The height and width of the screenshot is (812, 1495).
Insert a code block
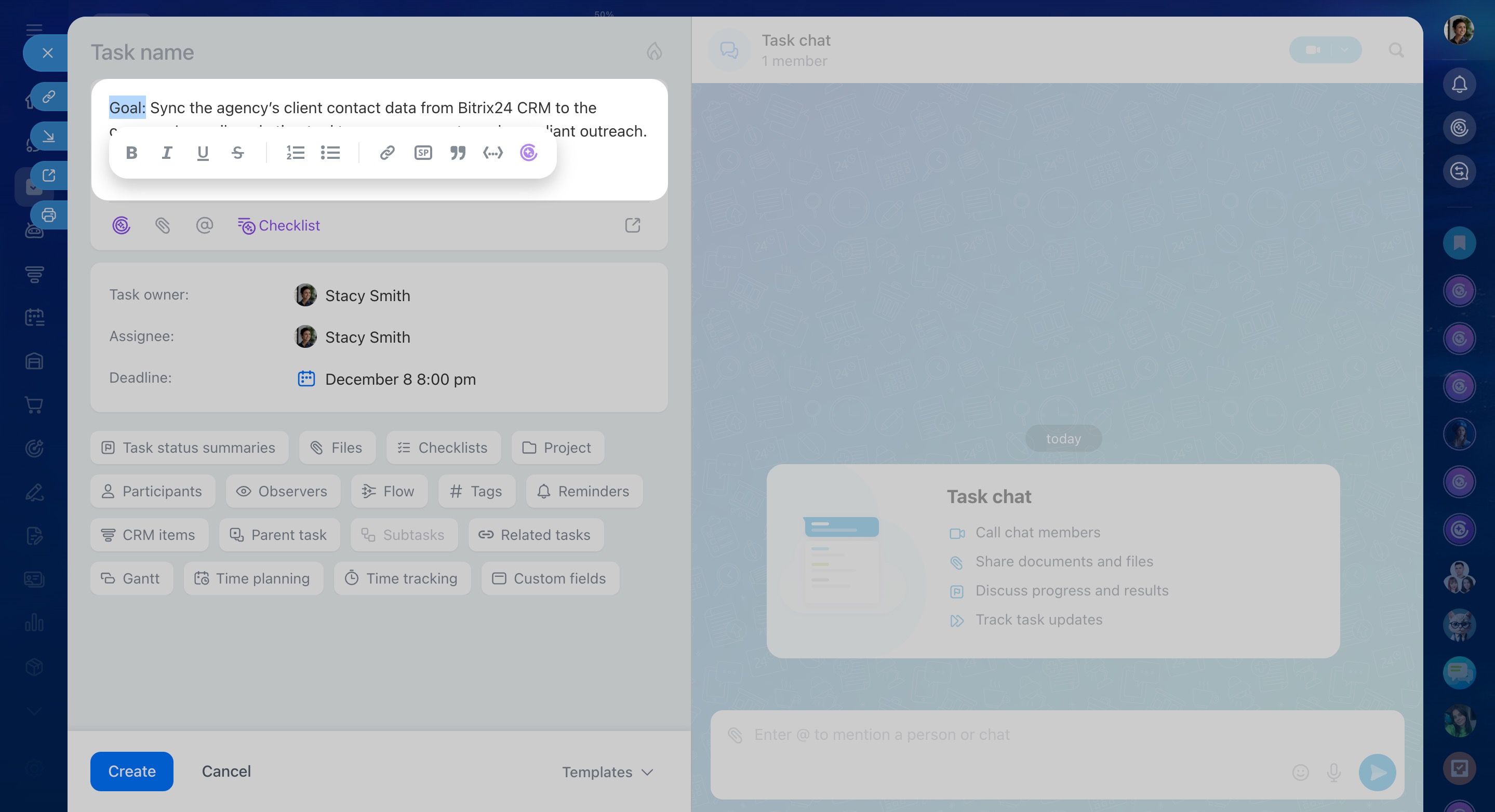click(493, 153)
